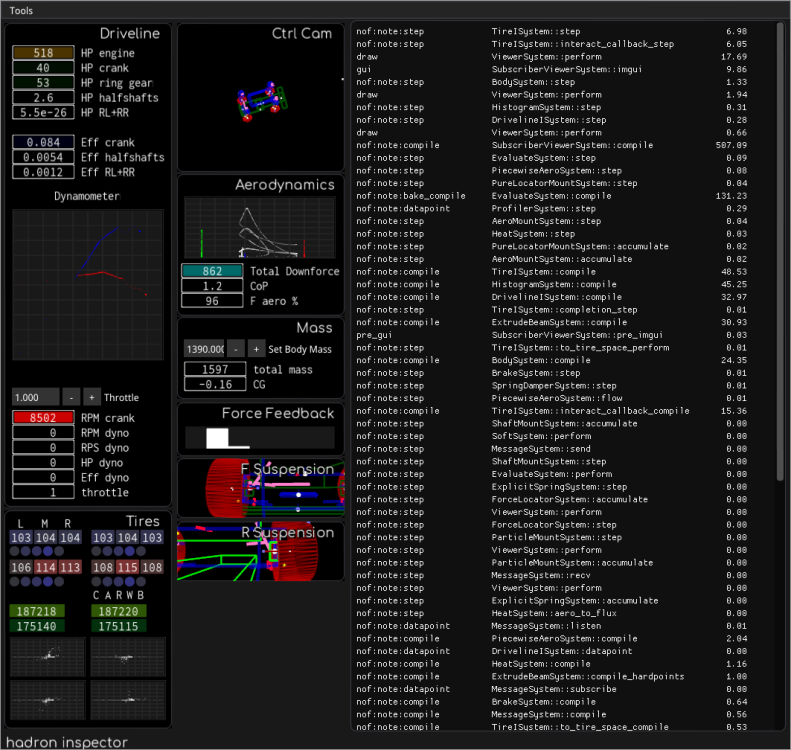Click the SubscriberViewerSystem::compile profiler row
The image size is (791, 750).
(x=551, y=145)
